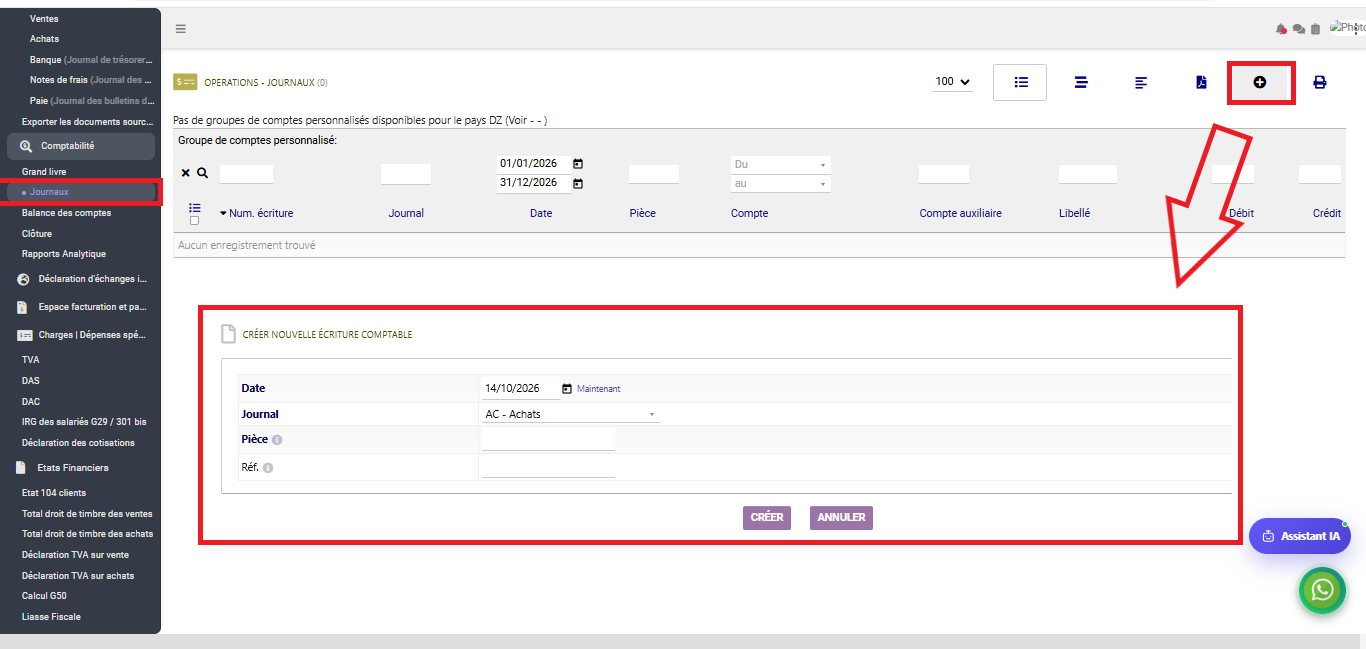Run the search with magnifier icon
Viewport: 1366px width, 649px height.
pos(202,173)
